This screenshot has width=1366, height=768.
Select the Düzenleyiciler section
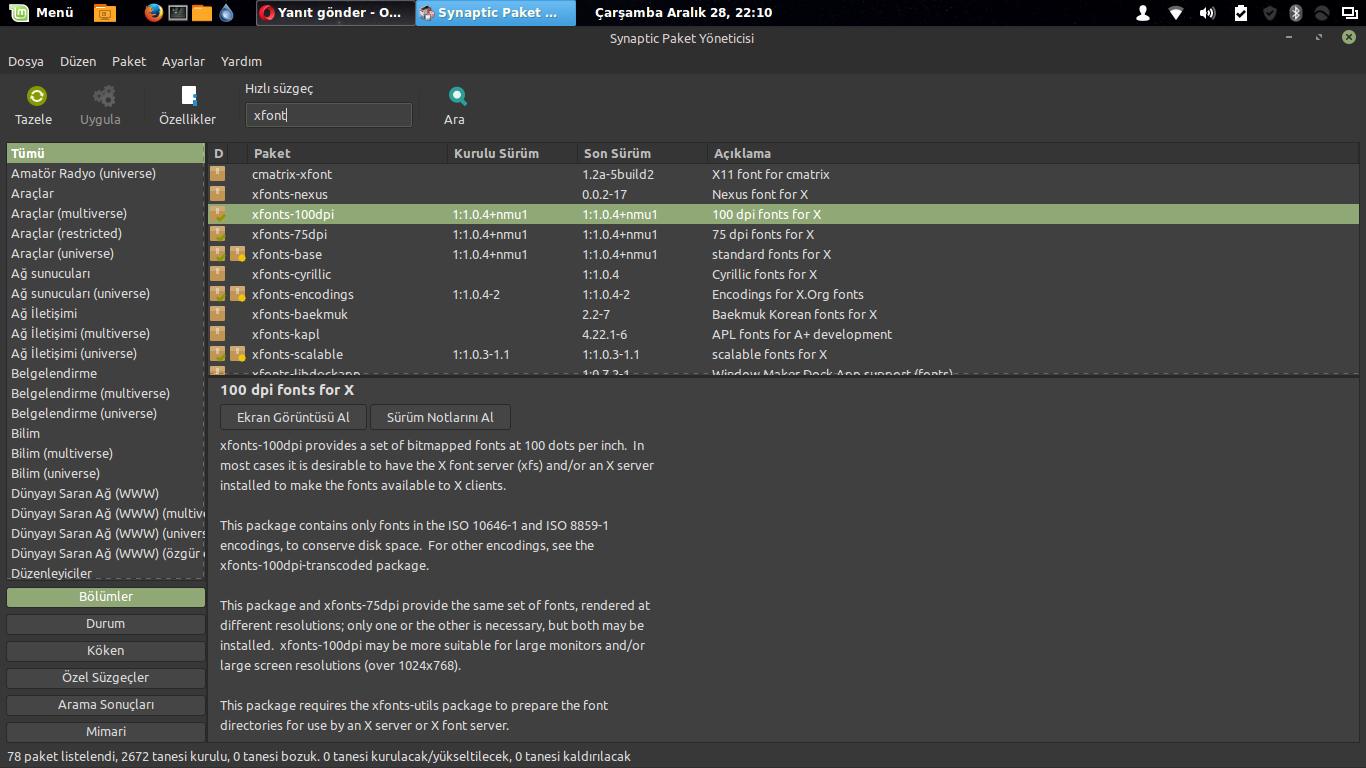(x=105, y=573)
